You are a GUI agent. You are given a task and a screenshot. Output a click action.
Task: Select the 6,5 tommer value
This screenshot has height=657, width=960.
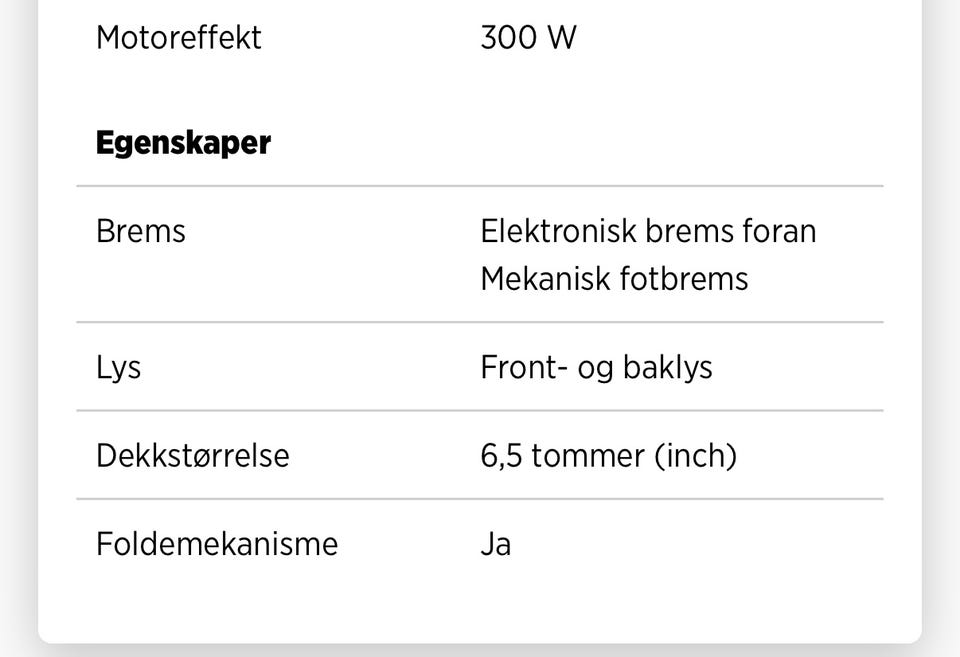[563, 456]
